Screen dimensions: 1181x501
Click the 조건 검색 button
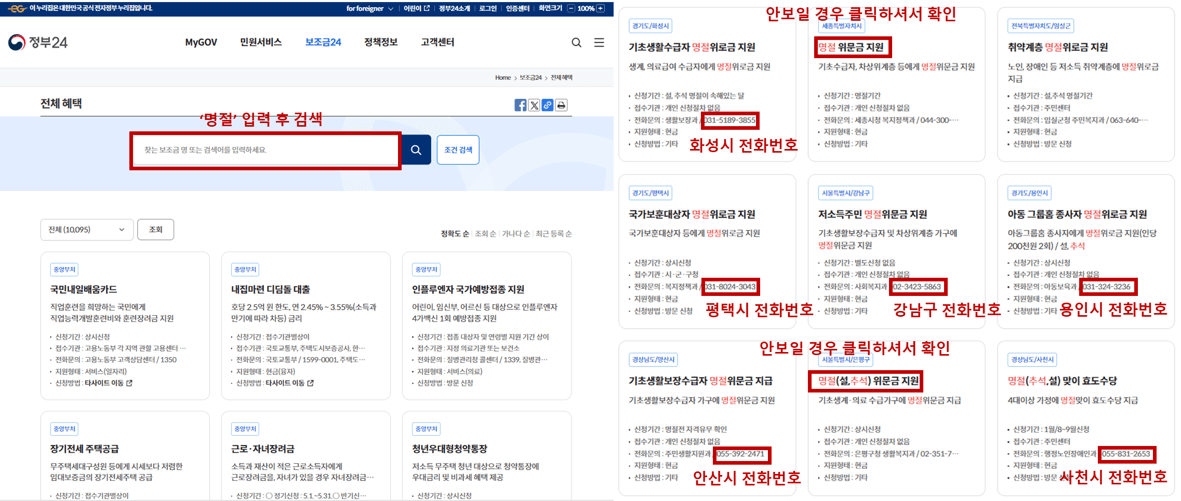click(x=458, y=150)
